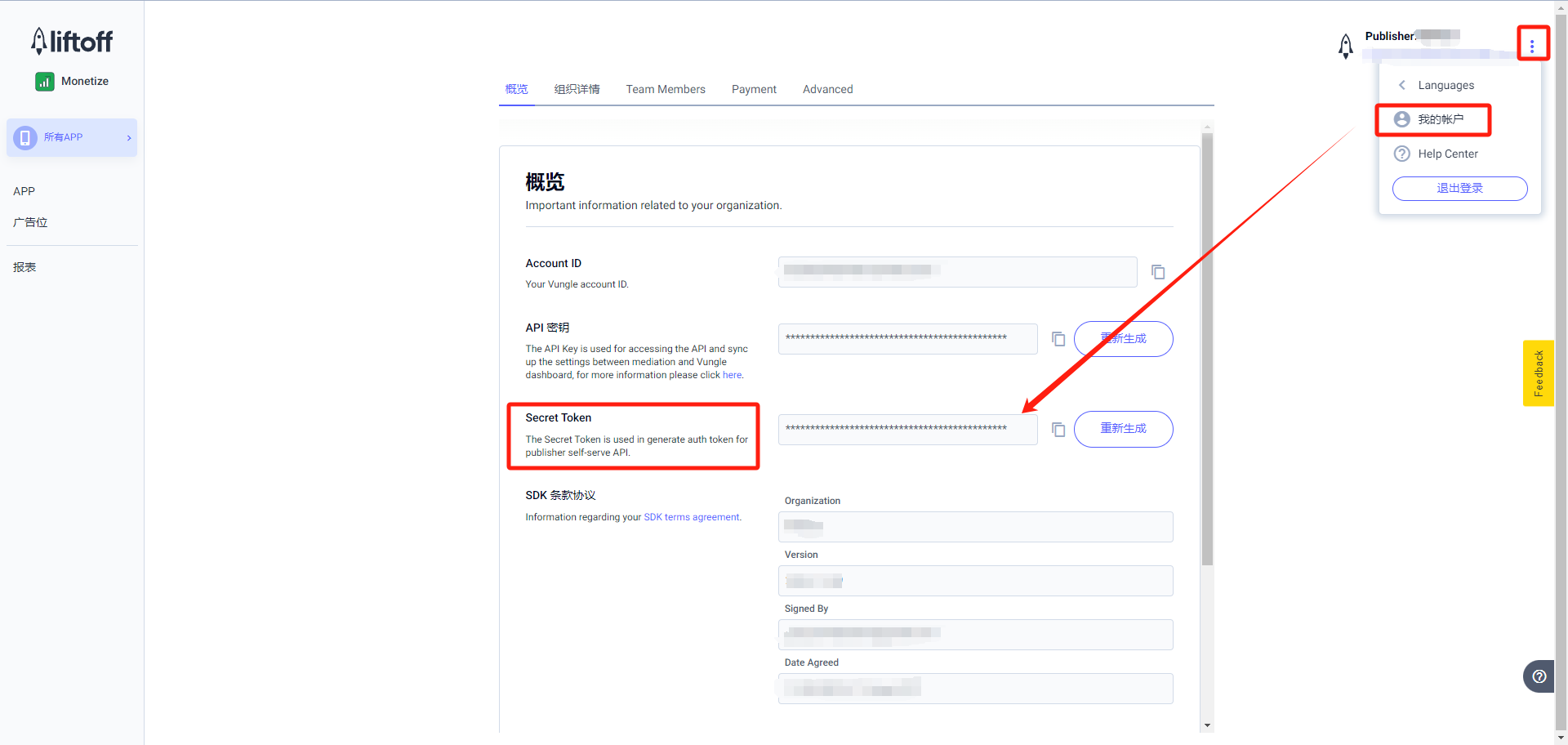
Task: Copy the API key to clipboard
Action: [1058, 339]
